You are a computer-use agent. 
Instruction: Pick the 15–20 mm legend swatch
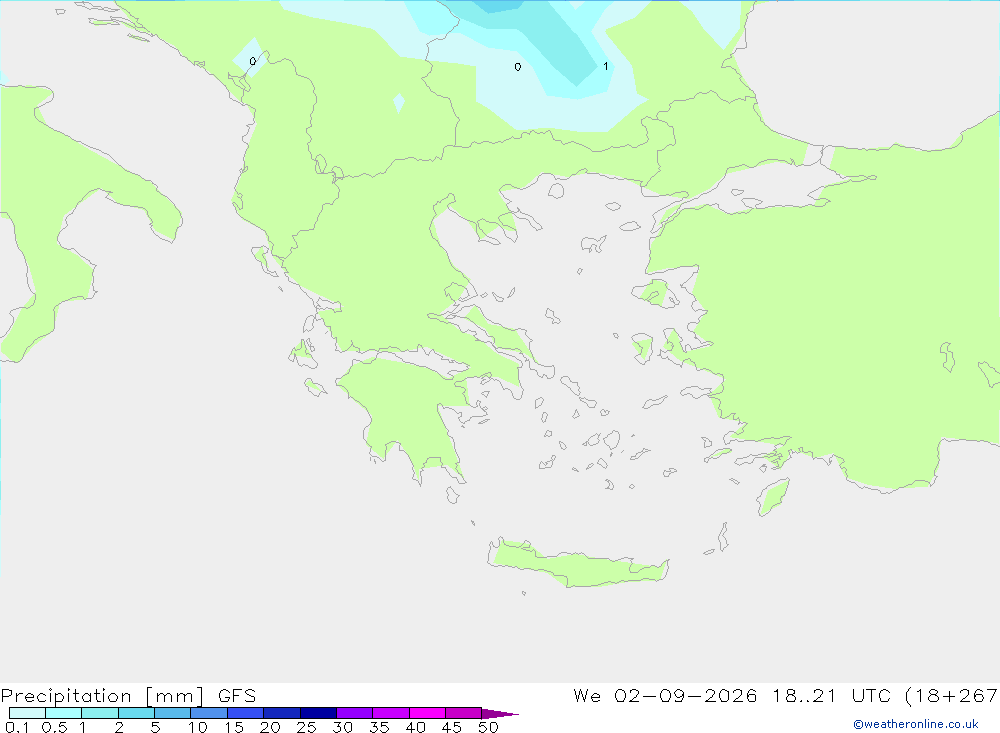[246, 713]
